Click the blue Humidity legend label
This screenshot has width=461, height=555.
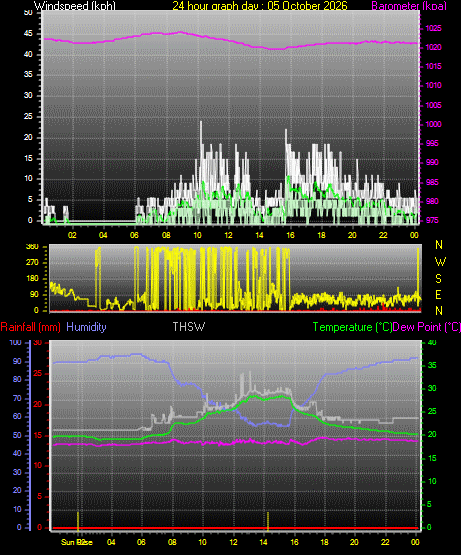[x=86, y=327]
